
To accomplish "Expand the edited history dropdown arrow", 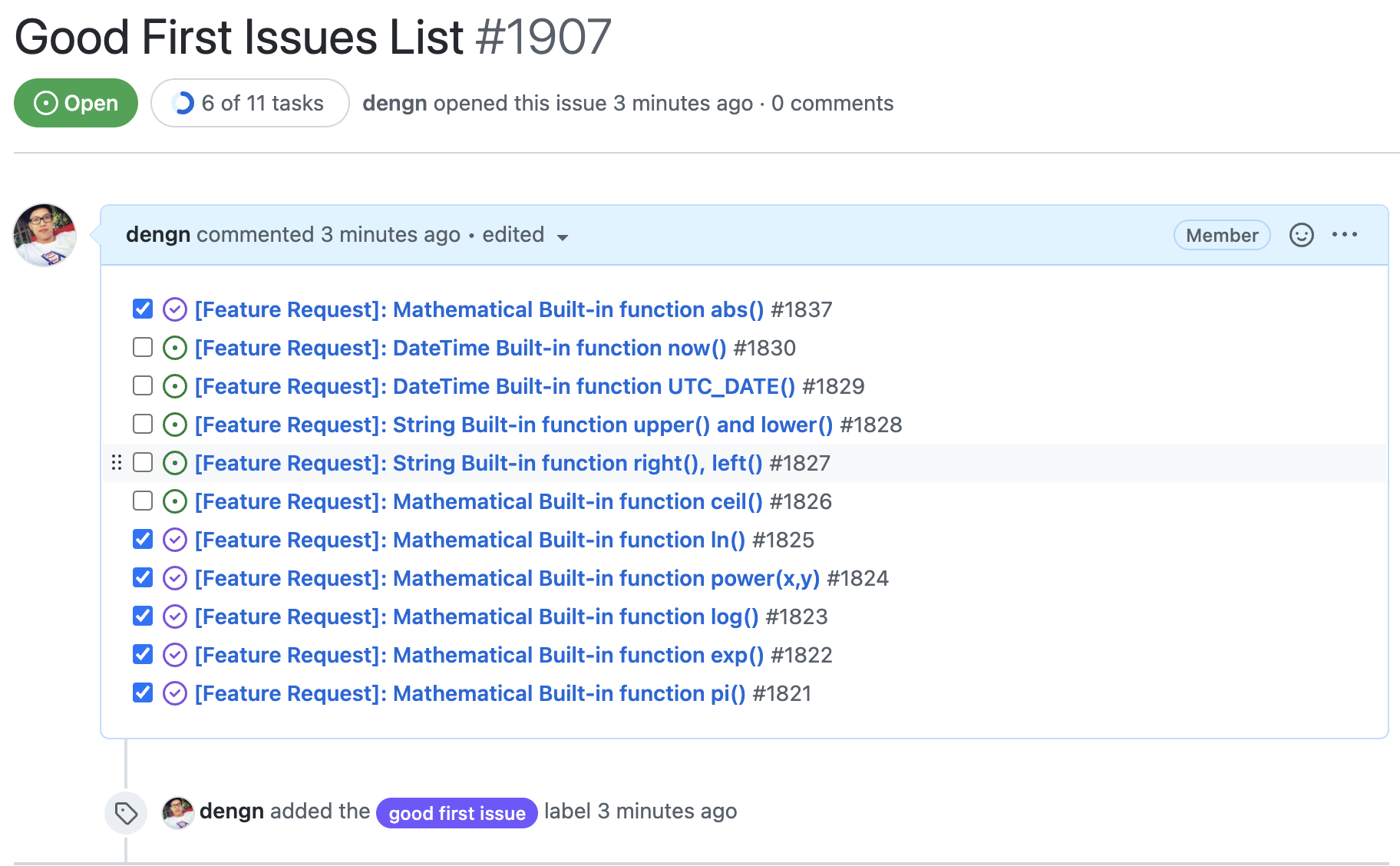I will click(x=563, y=237).
